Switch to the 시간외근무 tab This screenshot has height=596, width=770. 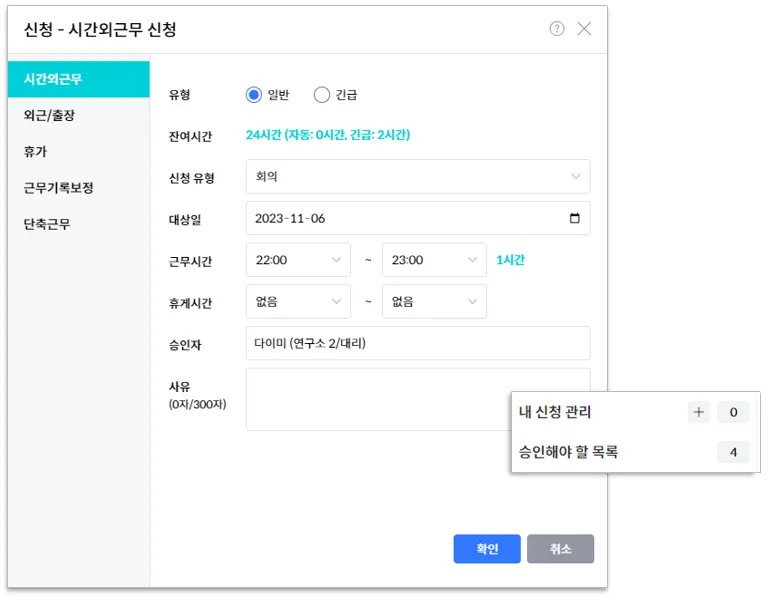[x=78, y=79]
